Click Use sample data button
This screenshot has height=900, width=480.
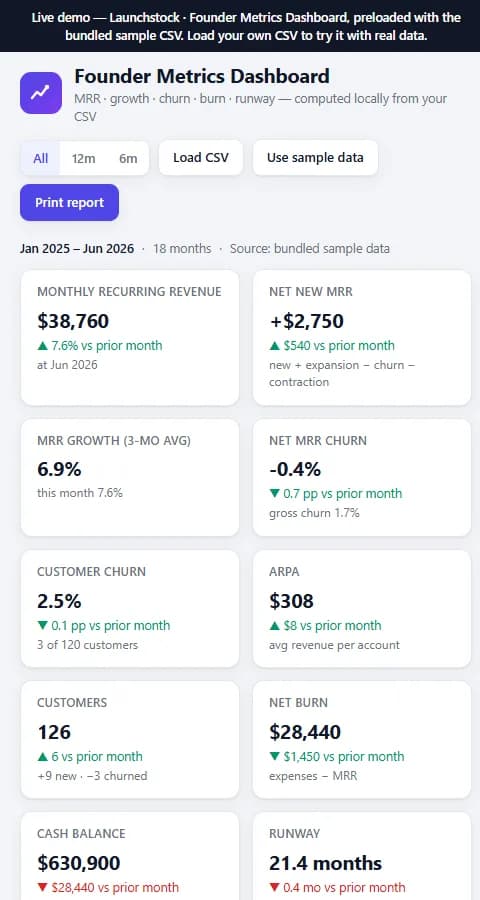[x=315, y=157]
